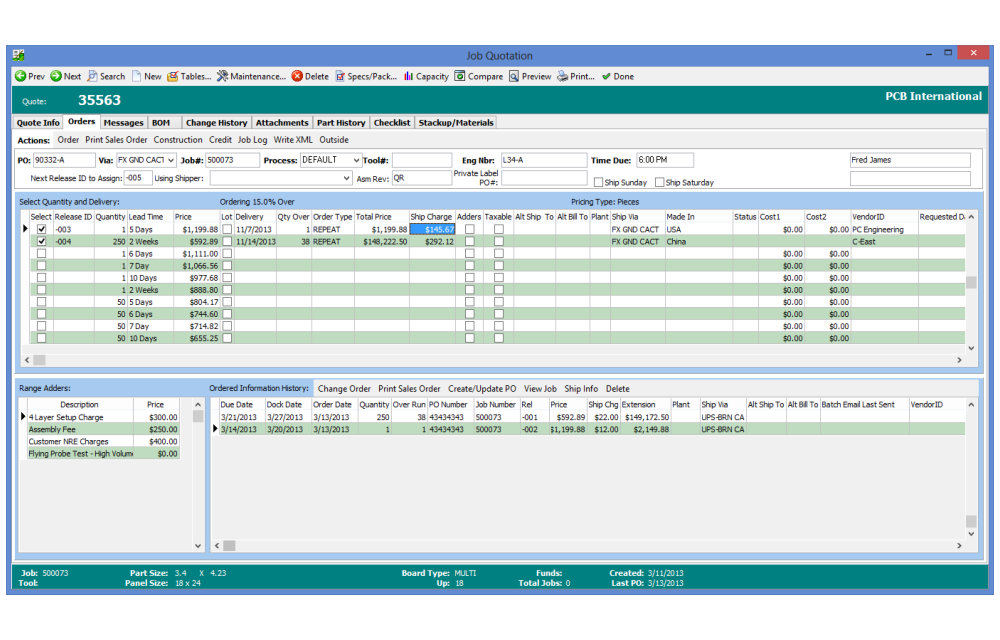
Task: Click View Job in history panel
Action: (x=540, y=389)
